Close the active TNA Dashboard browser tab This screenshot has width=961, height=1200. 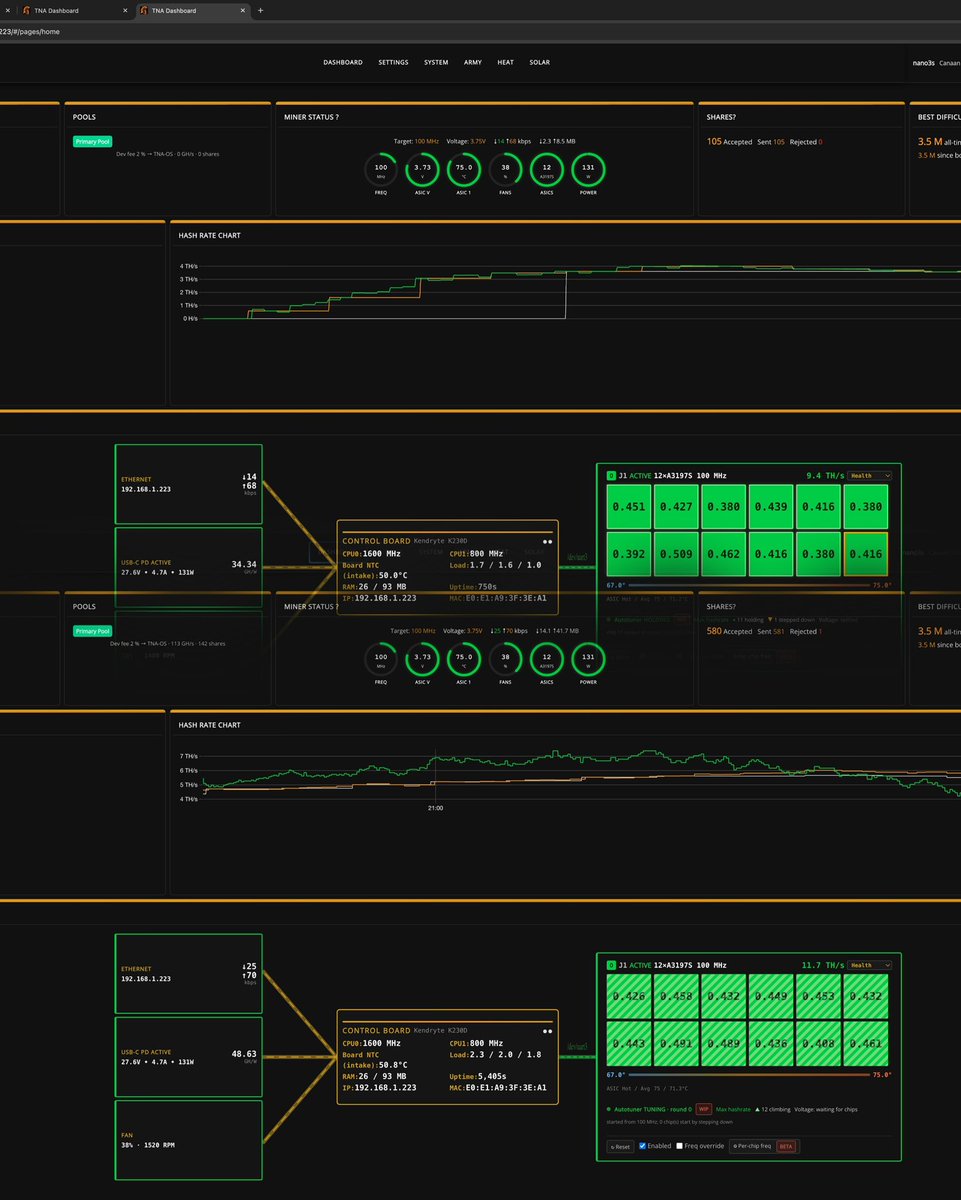click(x=244, y=10)
